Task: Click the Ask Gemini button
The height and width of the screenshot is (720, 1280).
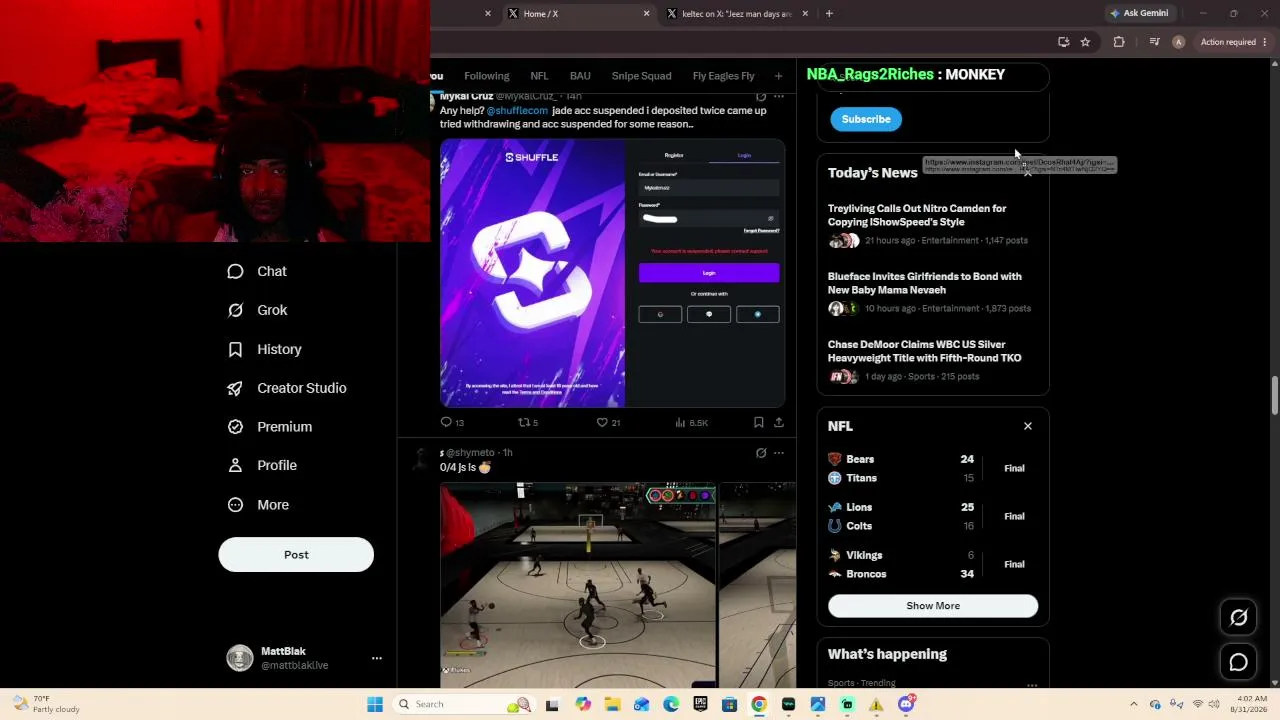Action: [1139, 14]
